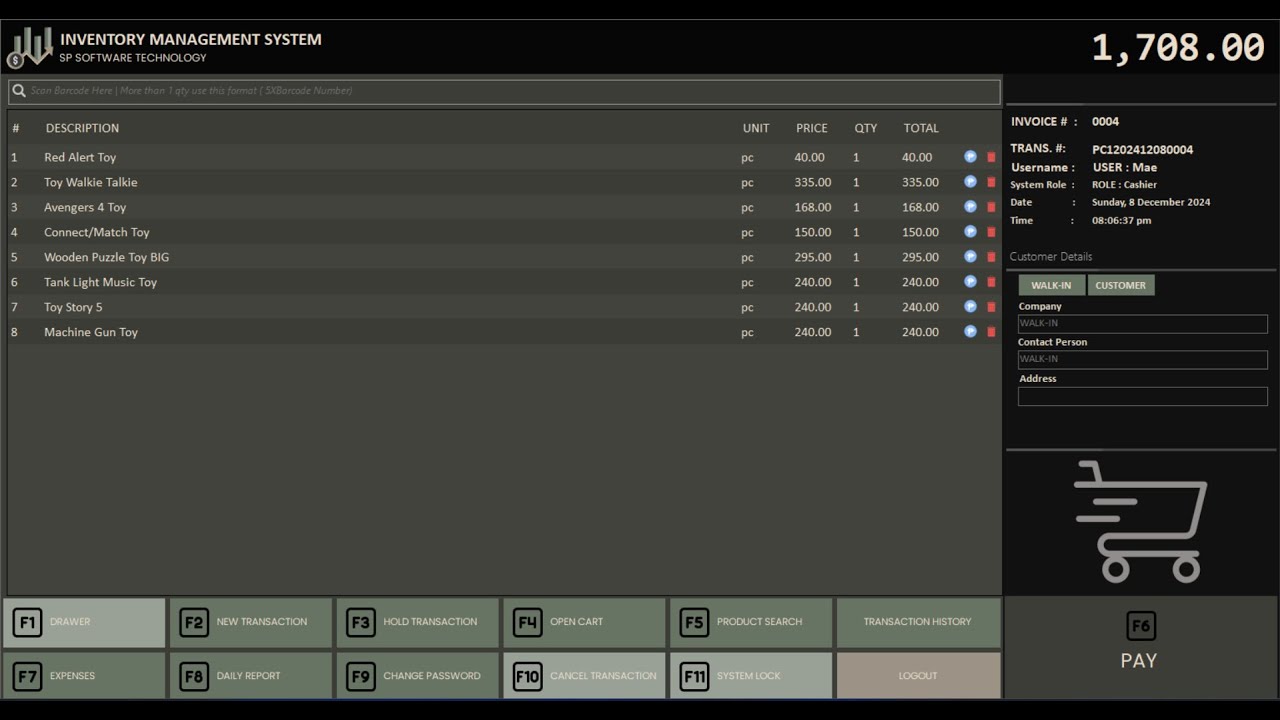
Task: Click the Inventory Management System logo icon
Action: [x=30, y=47]
